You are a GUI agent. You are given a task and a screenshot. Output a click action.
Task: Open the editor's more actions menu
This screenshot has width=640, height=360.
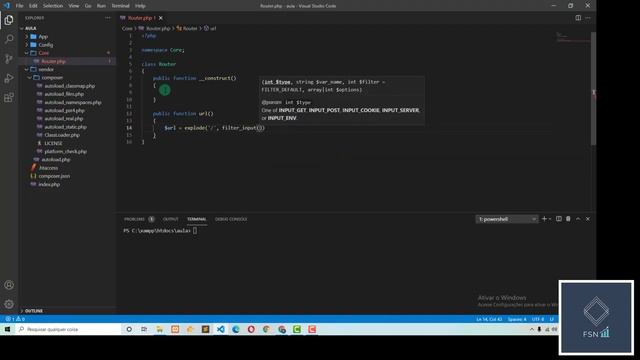pos(588,18)
